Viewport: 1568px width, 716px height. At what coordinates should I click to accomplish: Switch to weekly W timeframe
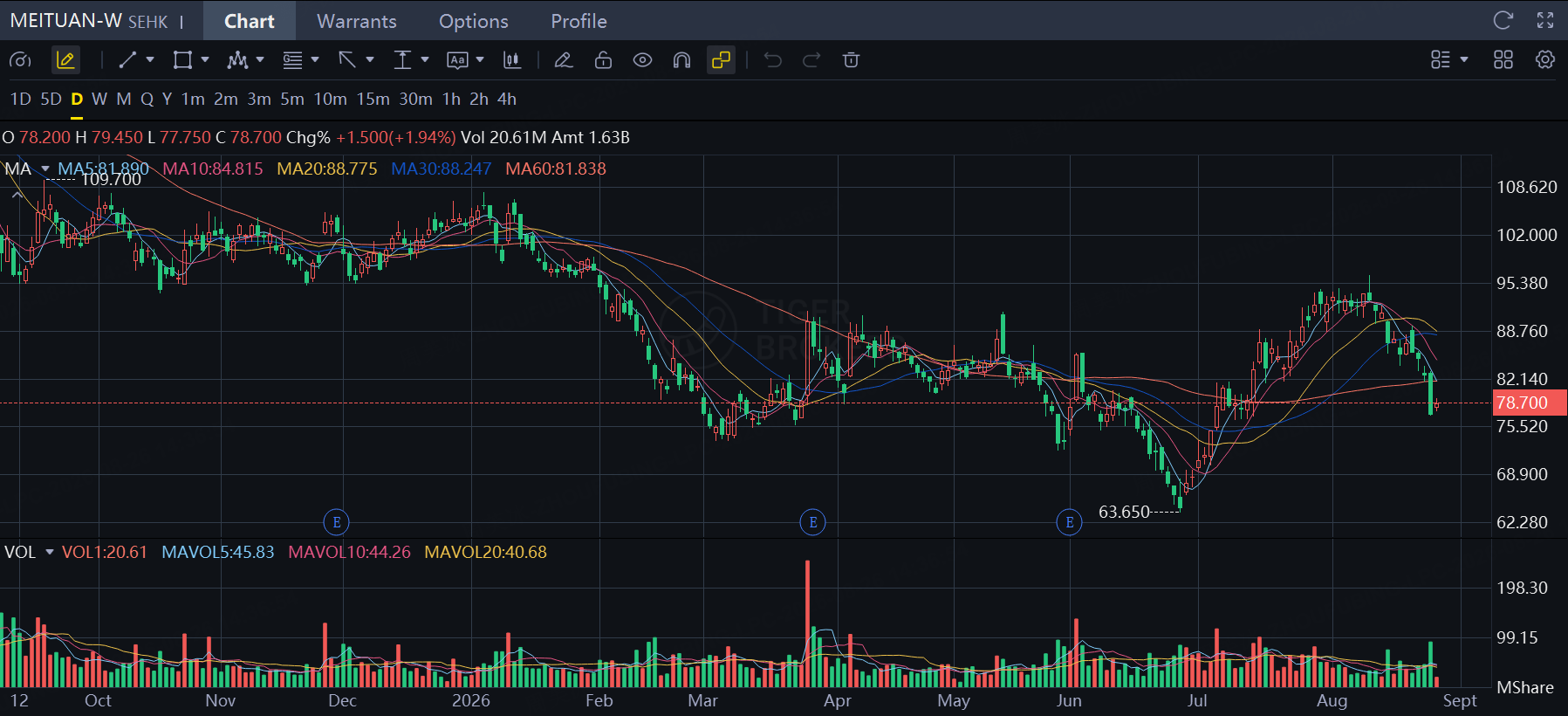(99, 100)
